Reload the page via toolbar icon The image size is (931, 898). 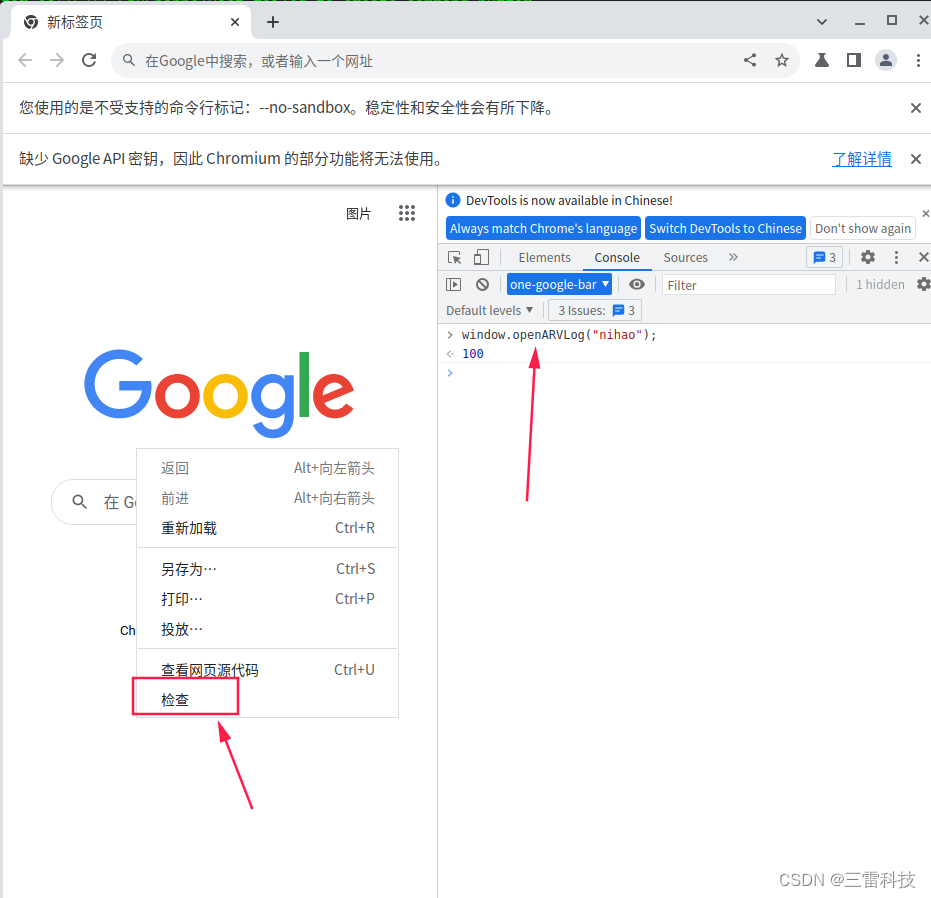[x=89, y=60]
